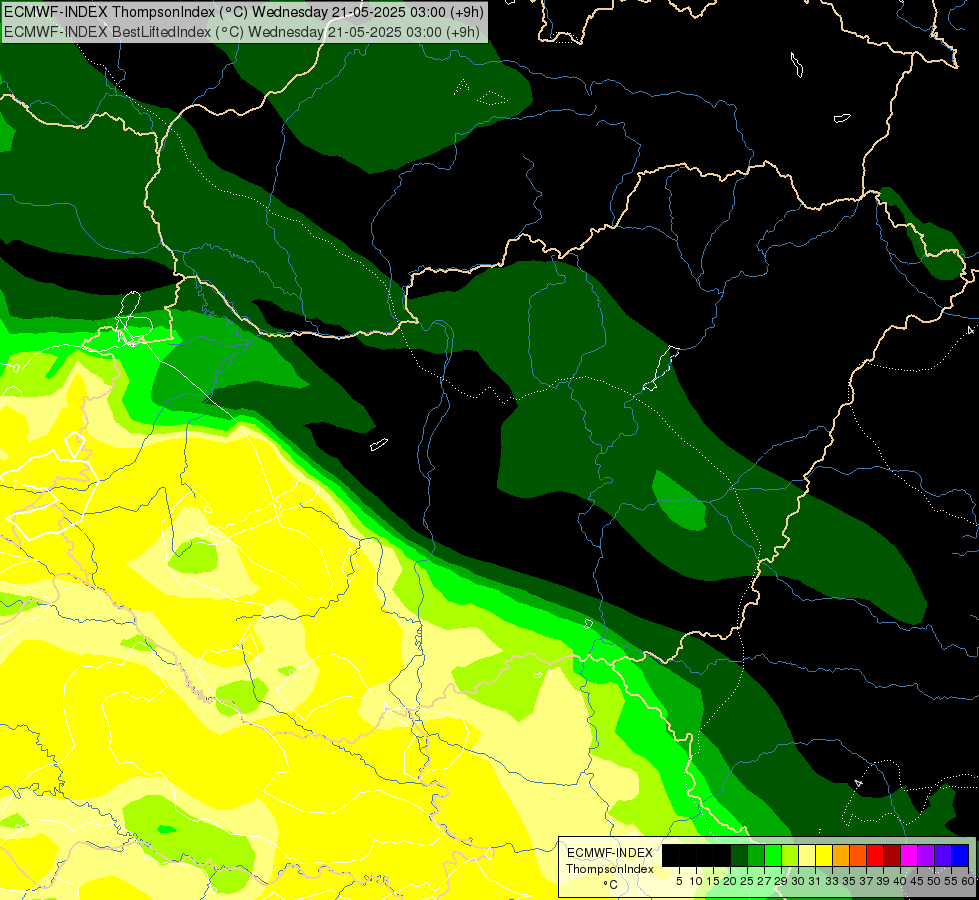The width and height of the screenshot is (979, 900).
Task: Click the legend tick value "40"
Action: pos(900,881)
